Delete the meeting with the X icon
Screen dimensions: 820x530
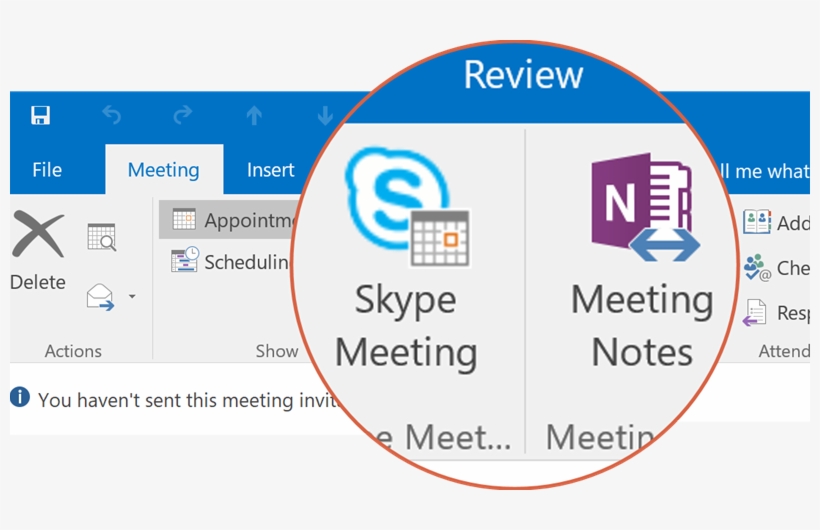pyautogui.click(x=38, y=234)
